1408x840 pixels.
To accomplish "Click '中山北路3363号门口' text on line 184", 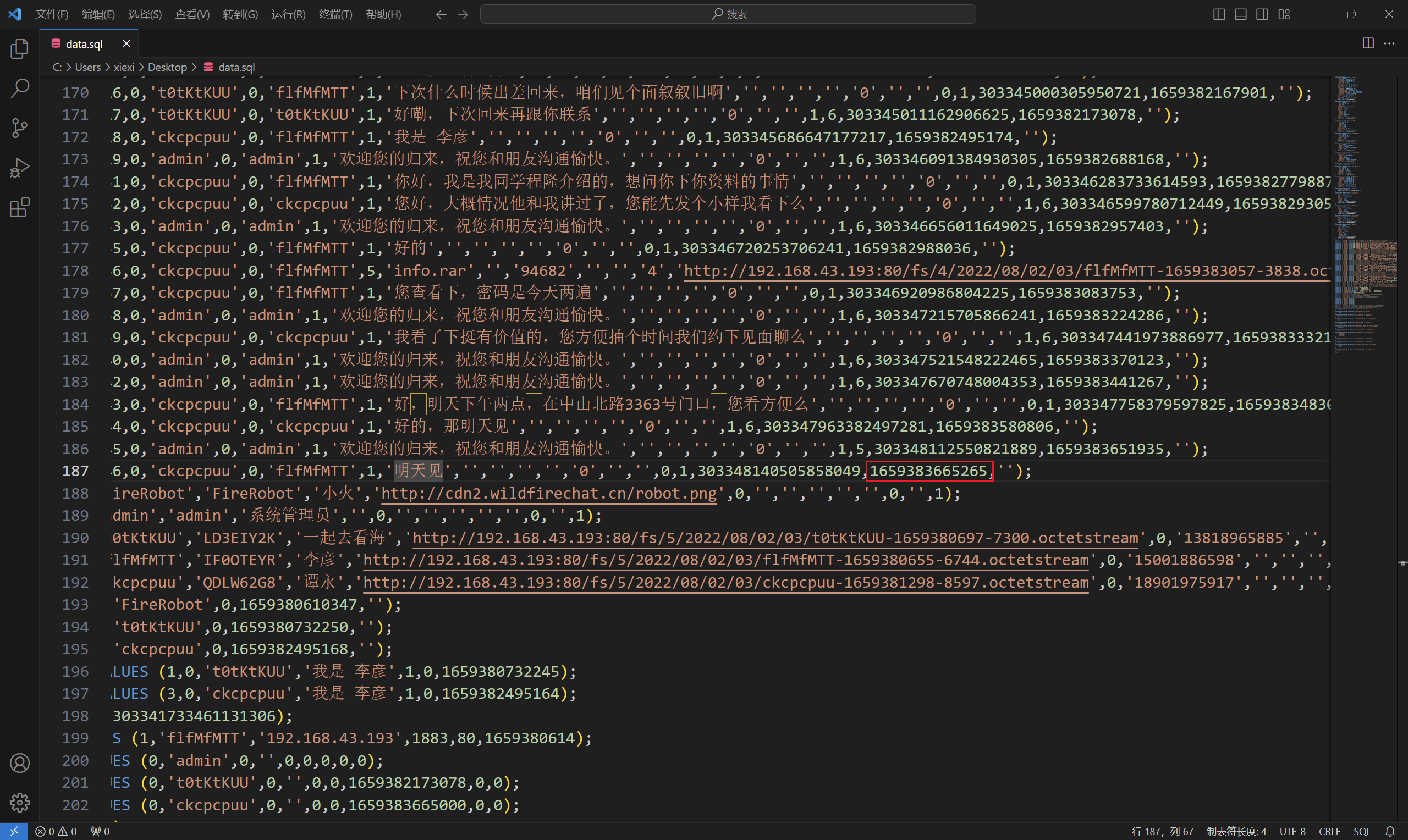I will point(634,404).
